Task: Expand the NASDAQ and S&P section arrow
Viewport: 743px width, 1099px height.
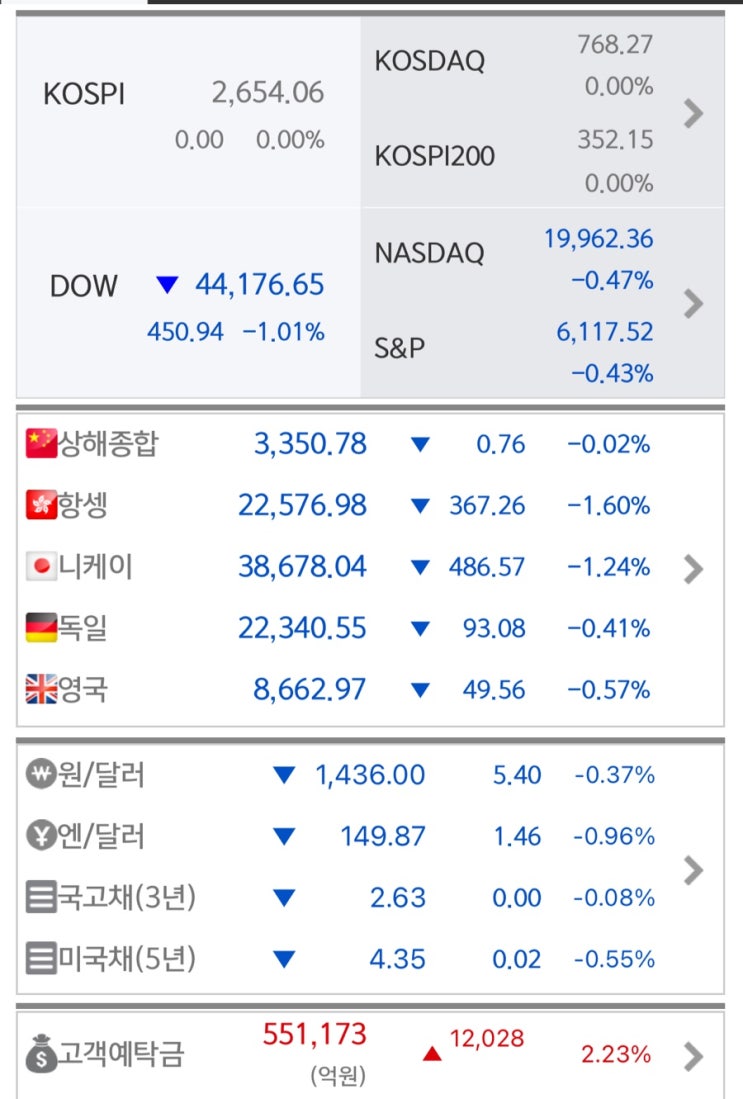Action: click(x=693, y=303)
